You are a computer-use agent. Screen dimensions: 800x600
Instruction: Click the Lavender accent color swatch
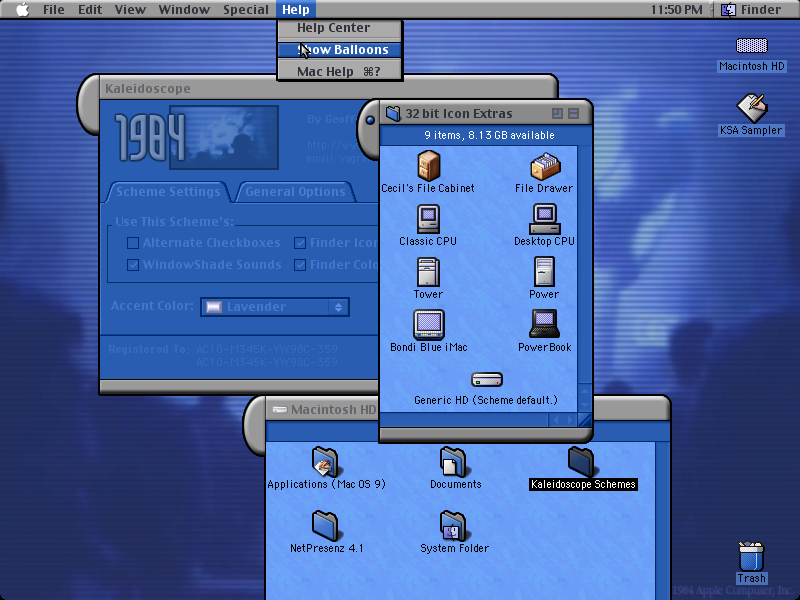click(x=214, y=307)
